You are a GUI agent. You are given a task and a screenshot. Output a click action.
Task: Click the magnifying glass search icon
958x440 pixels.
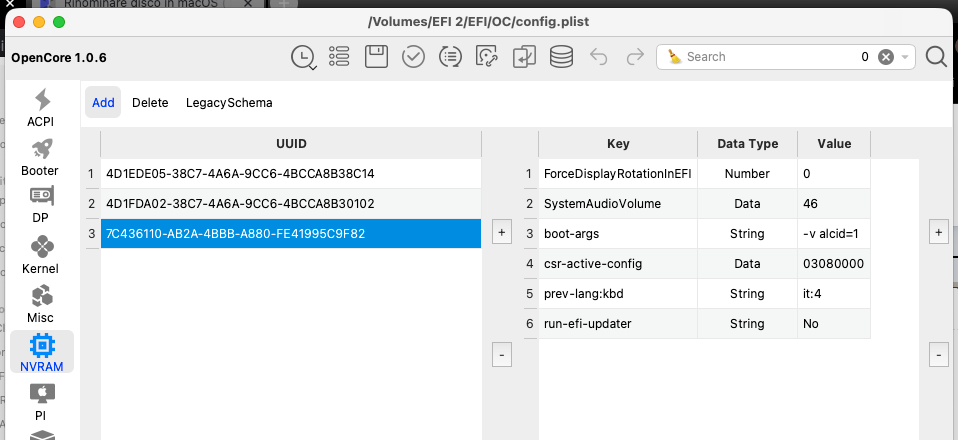936,57
